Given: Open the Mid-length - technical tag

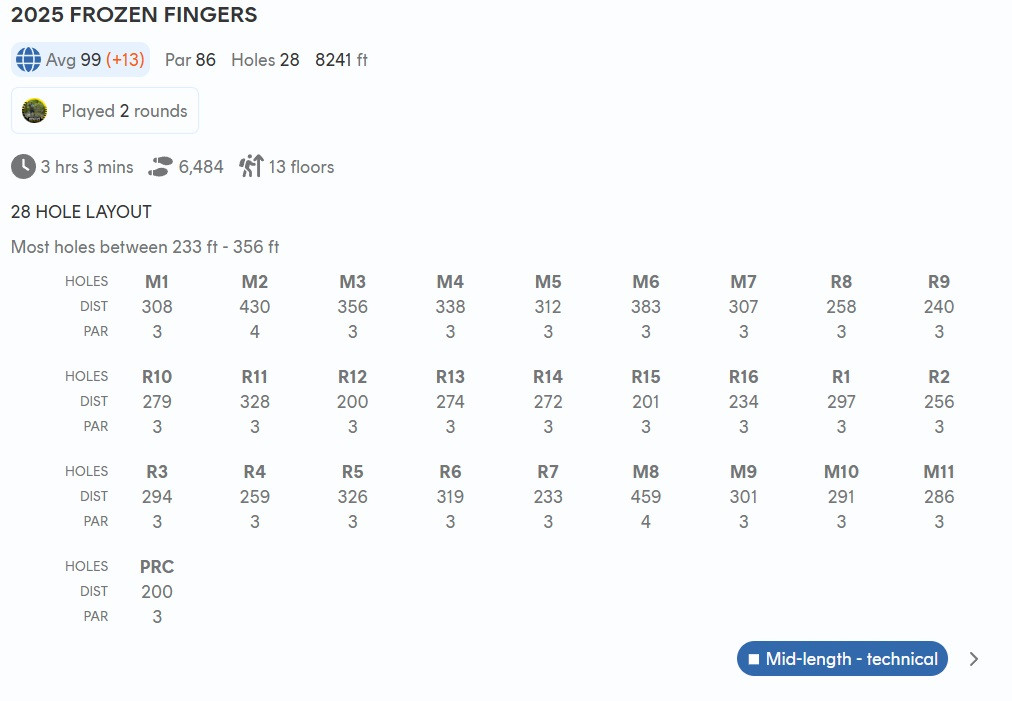Looking at the screenshot, I should pyautogui.click(x=842, y=659).
